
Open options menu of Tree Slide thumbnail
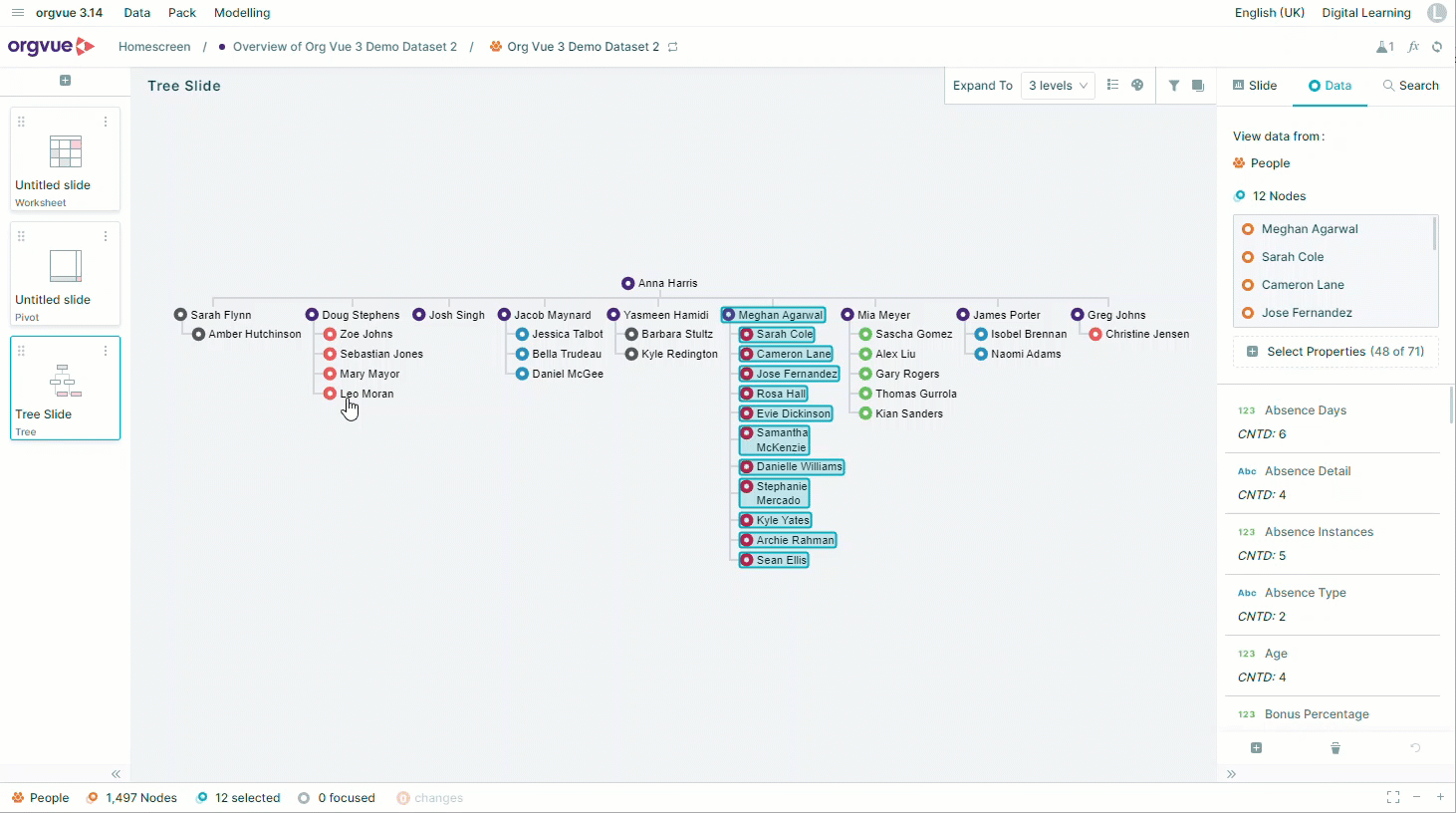tap(106, 351)
